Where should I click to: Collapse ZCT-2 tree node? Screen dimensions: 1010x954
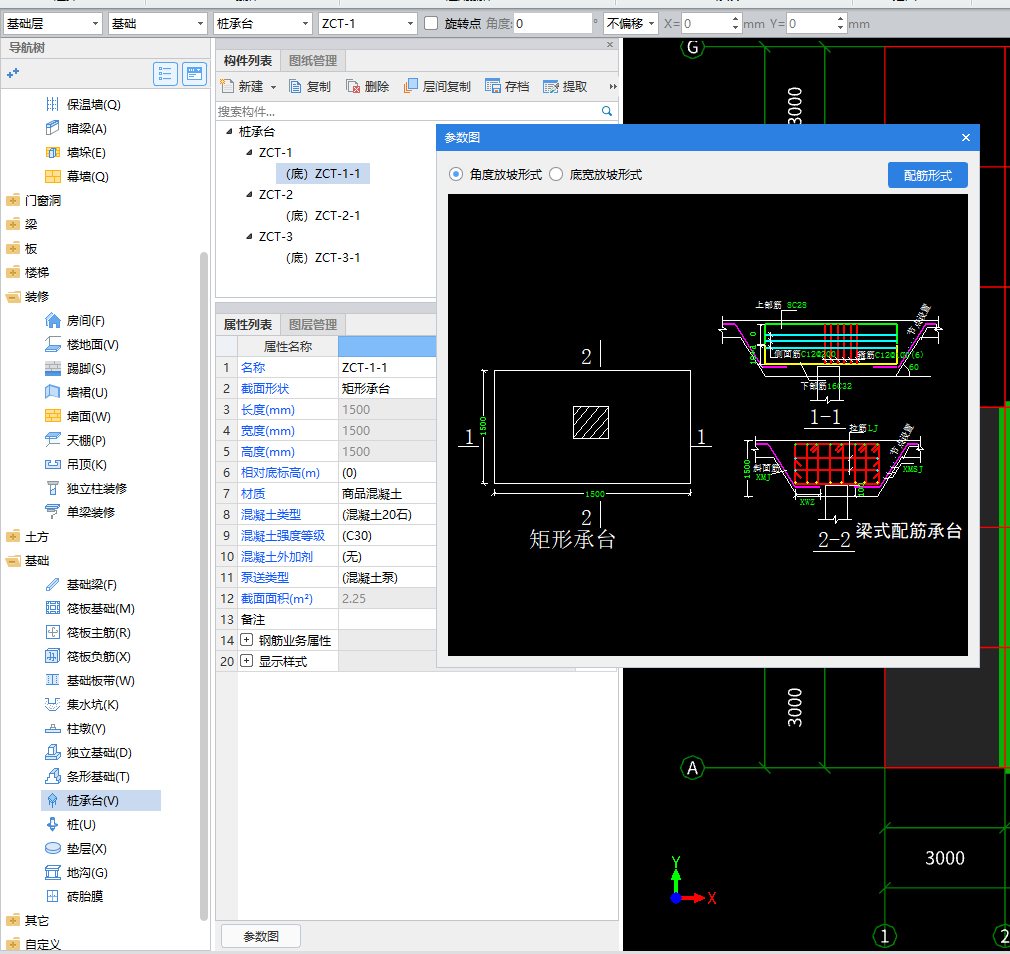click(250, 194)
